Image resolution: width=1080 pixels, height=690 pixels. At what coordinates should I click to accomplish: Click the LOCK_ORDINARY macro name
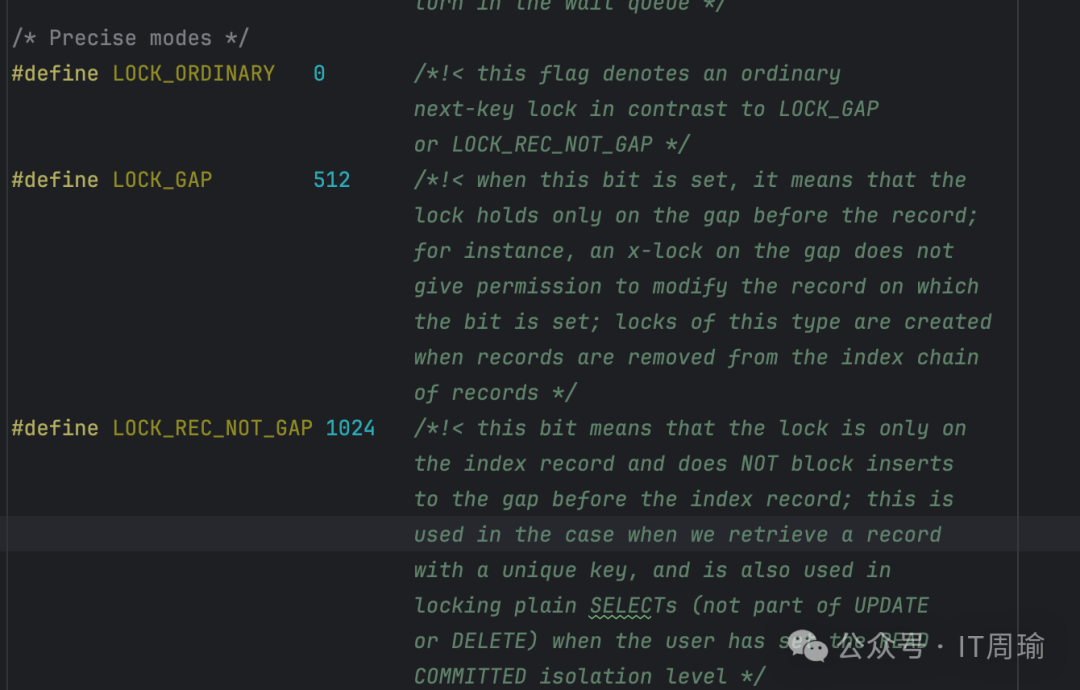click(193, 74)
